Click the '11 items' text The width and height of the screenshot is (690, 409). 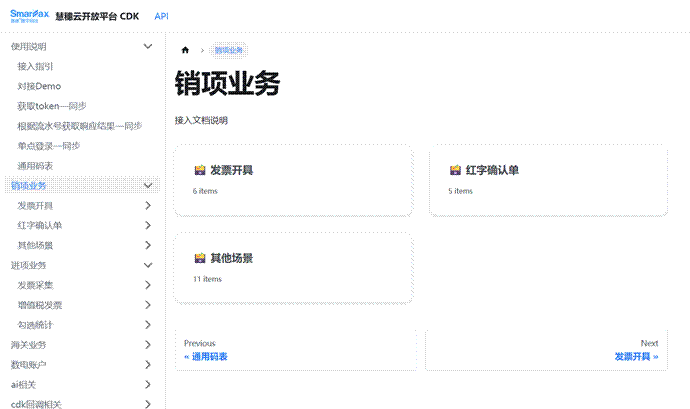[x=207, y=279]
